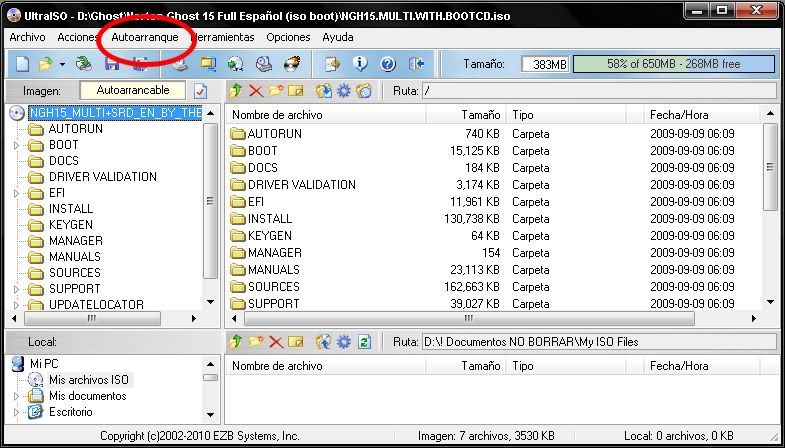Click the 58% of 650MB capacity bar
785x448 pixels.
(x=673, y=64)
